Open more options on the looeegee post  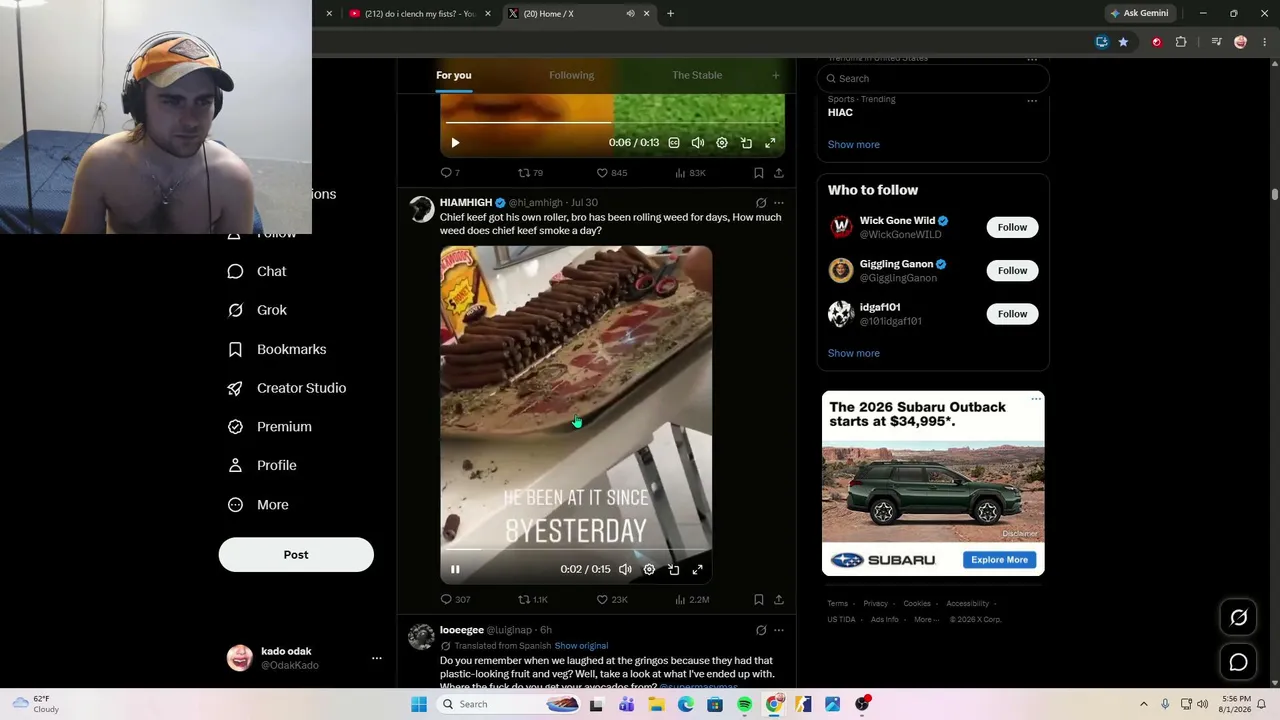(779, 630)
